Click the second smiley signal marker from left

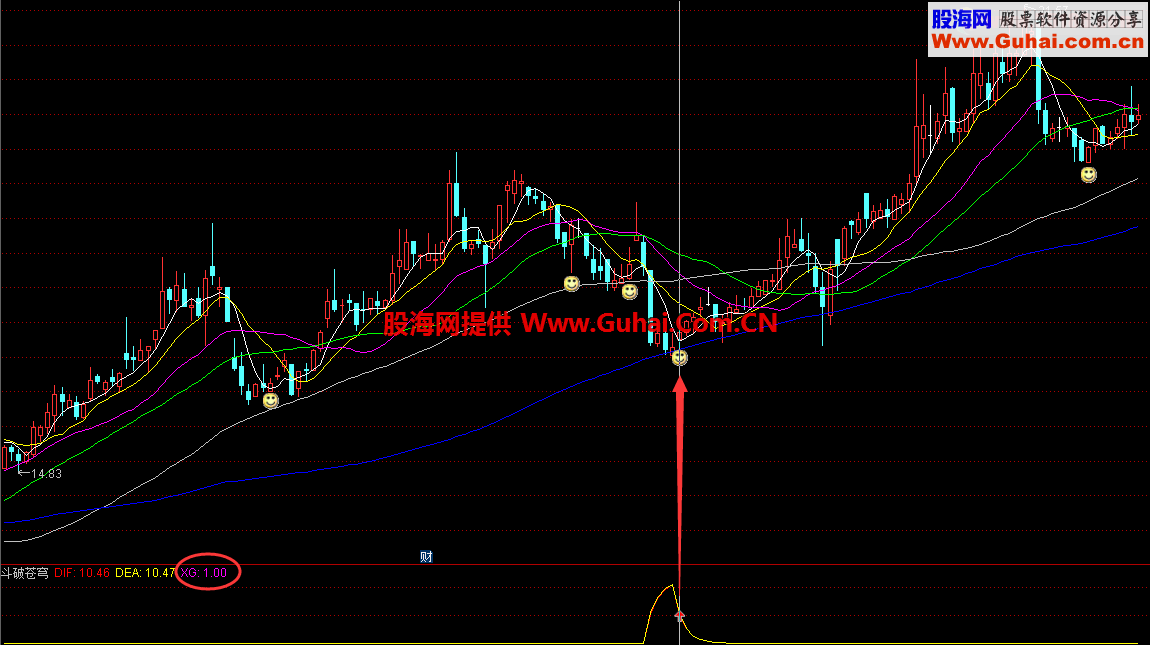(571, 283)
